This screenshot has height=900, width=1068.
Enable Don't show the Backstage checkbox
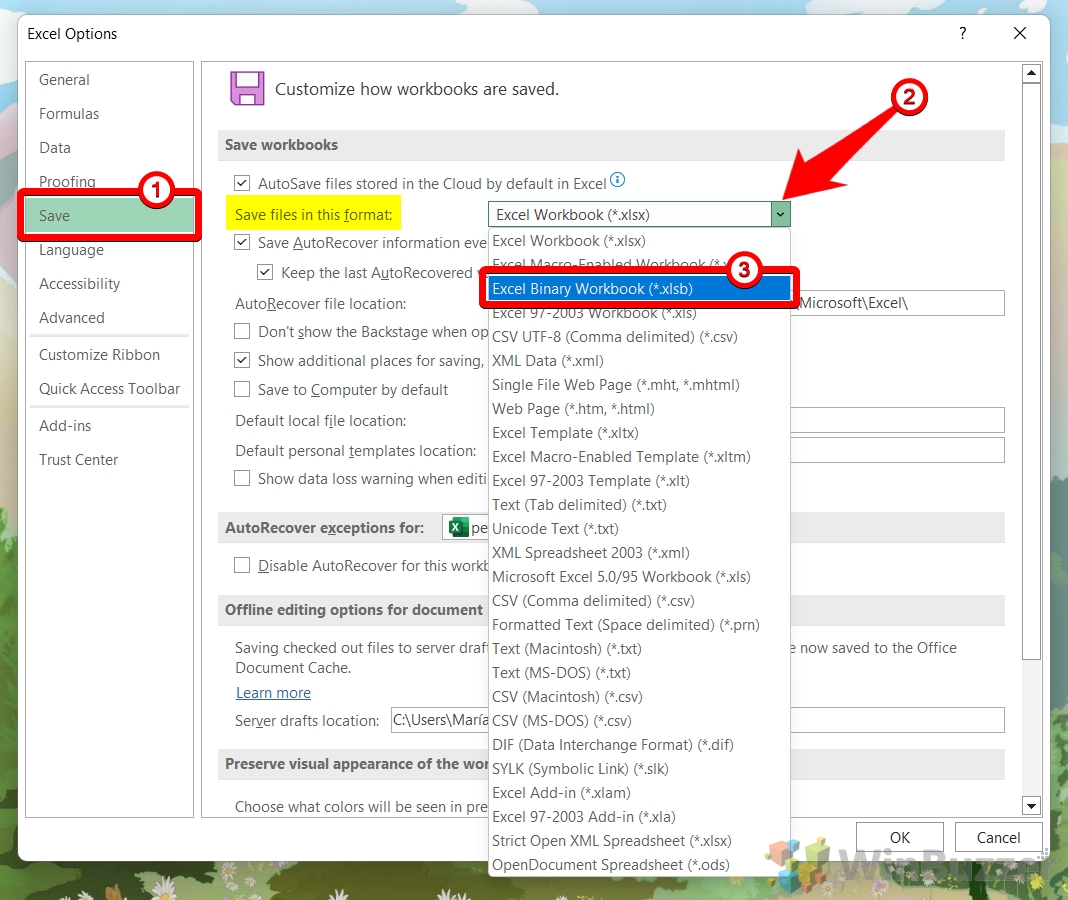(242, 332)
